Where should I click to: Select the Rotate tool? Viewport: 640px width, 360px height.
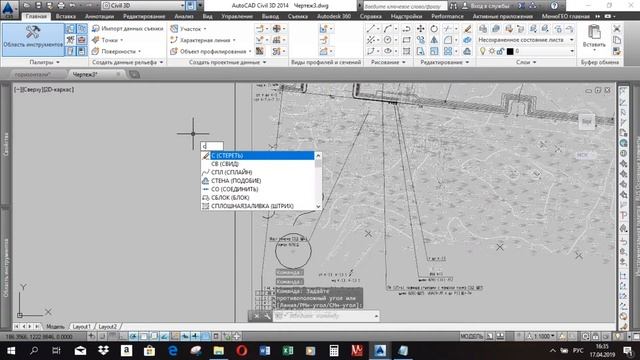pos(434,29)
